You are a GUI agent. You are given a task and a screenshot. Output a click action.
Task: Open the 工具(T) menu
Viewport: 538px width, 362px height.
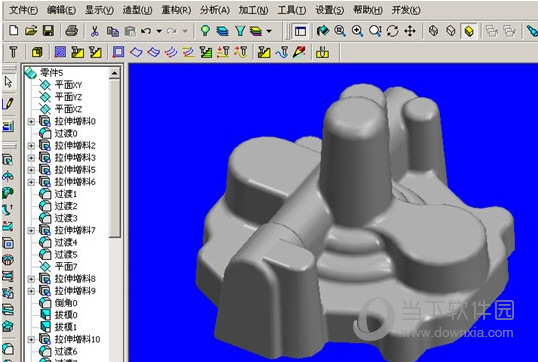pyautogui.click(x=292, y=10)
